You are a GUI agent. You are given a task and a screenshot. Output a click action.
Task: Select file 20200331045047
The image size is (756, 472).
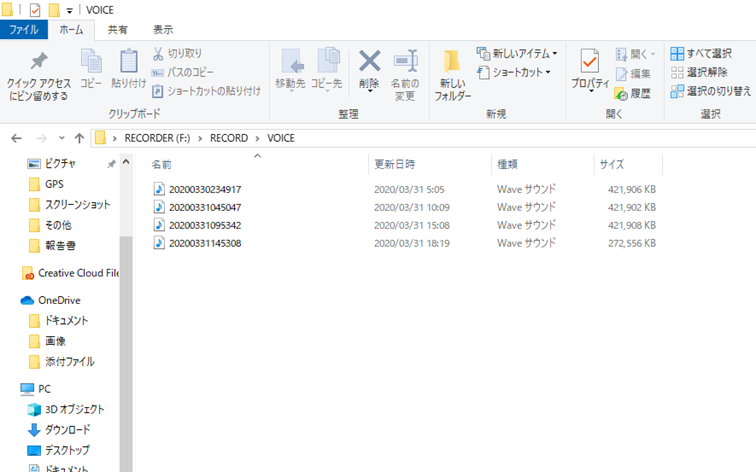pos(205,207)
